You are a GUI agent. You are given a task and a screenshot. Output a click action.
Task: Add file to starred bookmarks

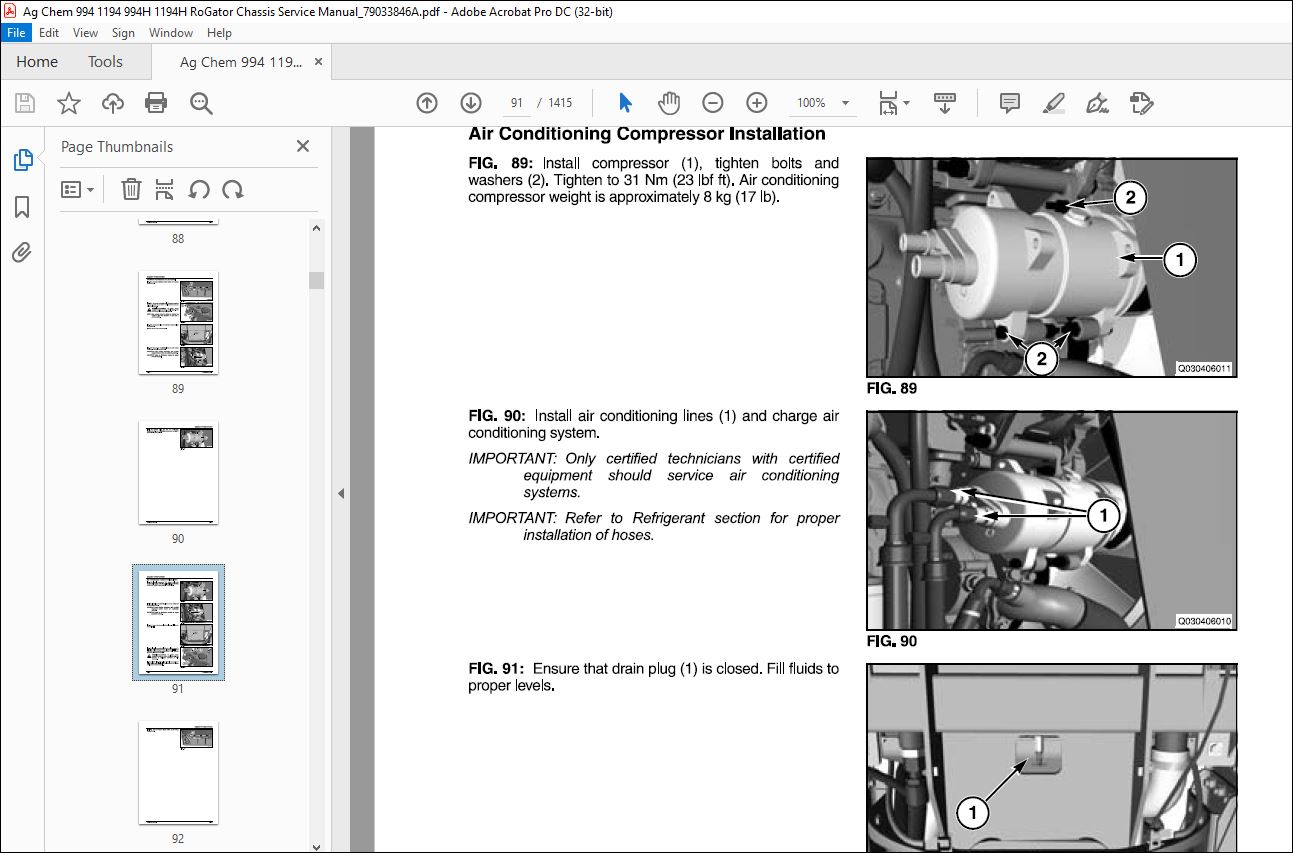(69, 103)
